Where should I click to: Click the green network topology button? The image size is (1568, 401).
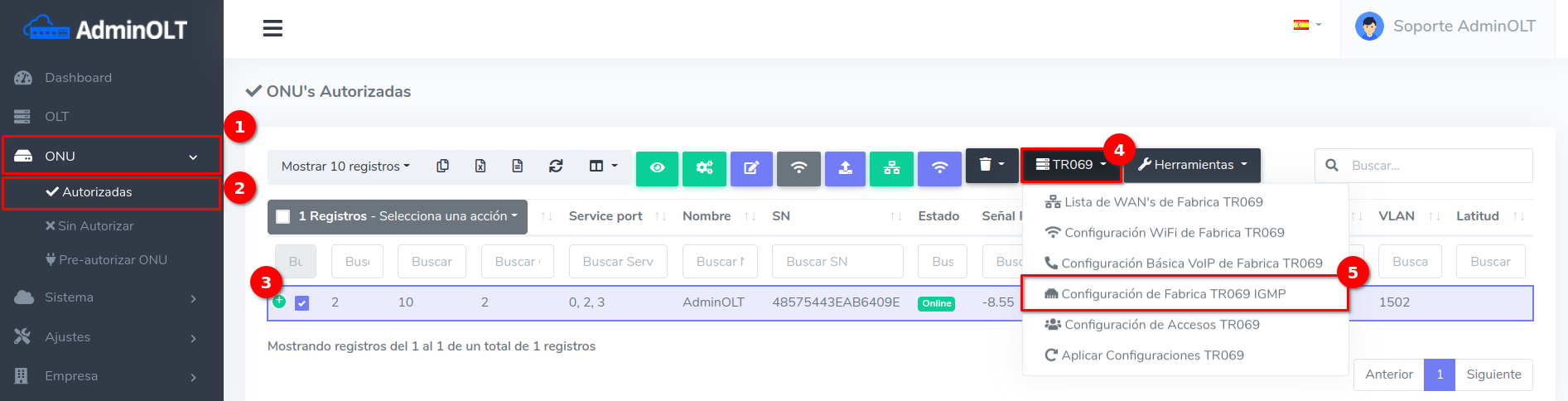point(891,167)
